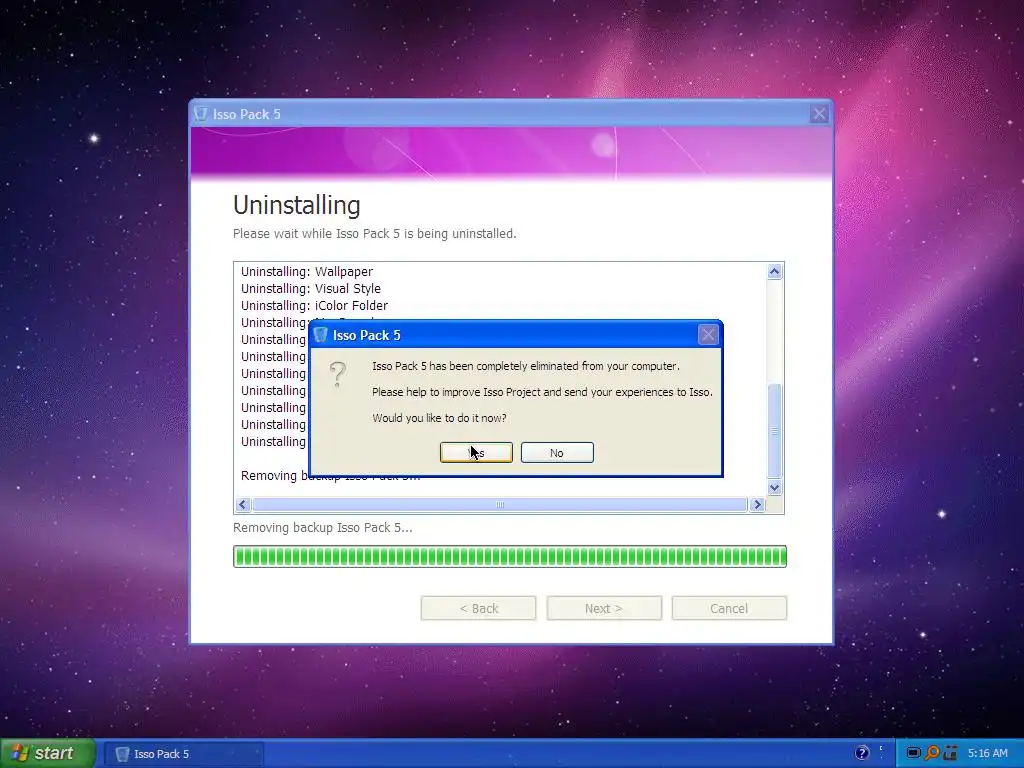
Task: Click the uninstaller window title bar icon
Action: click(200, 114)
